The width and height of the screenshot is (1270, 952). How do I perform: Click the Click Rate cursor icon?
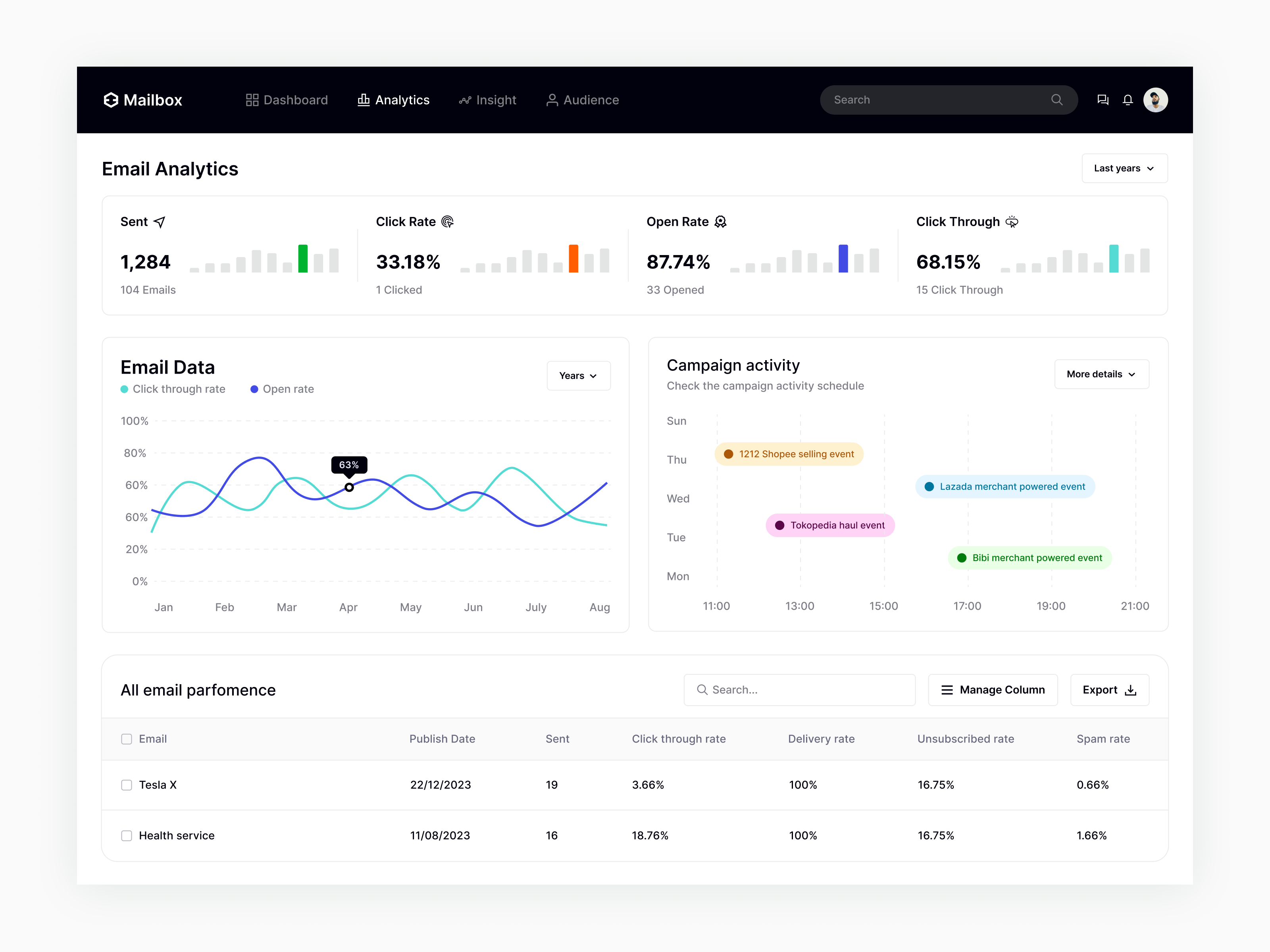point(448,221)
